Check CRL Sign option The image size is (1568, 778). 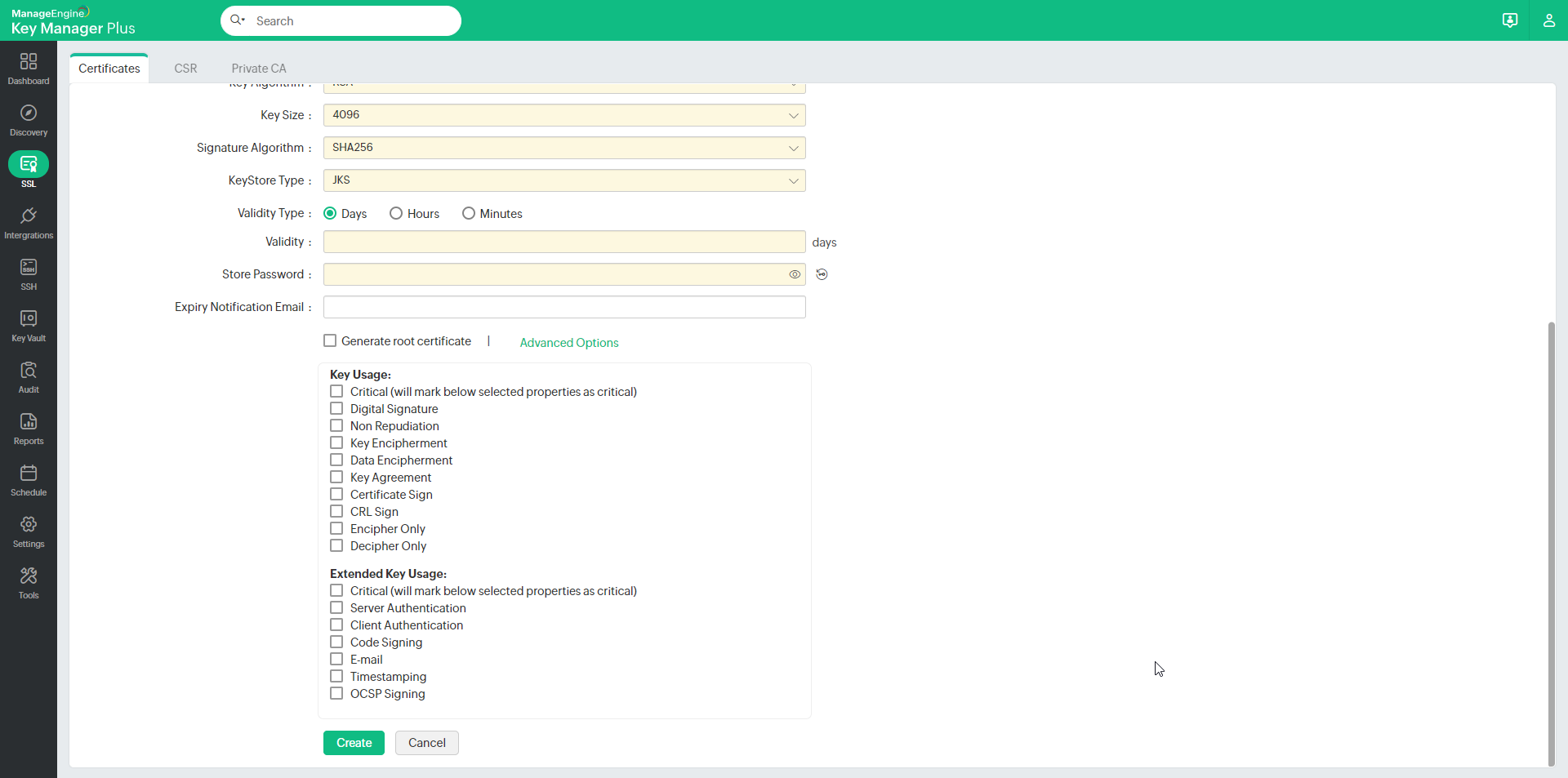tap(336, 511)
